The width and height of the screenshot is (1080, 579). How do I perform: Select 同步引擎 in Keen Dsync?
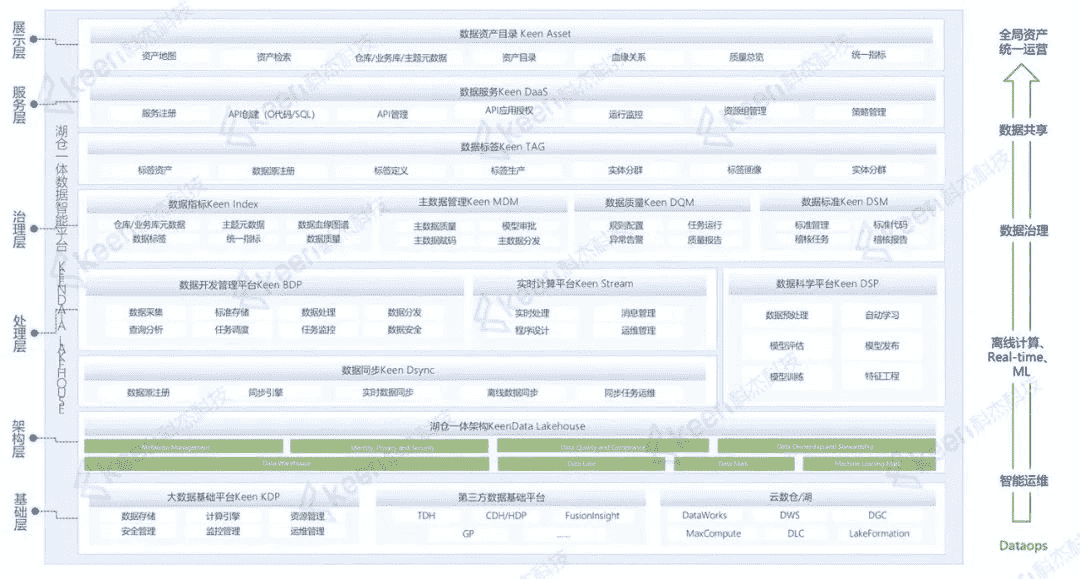click(x=266, y=392)
